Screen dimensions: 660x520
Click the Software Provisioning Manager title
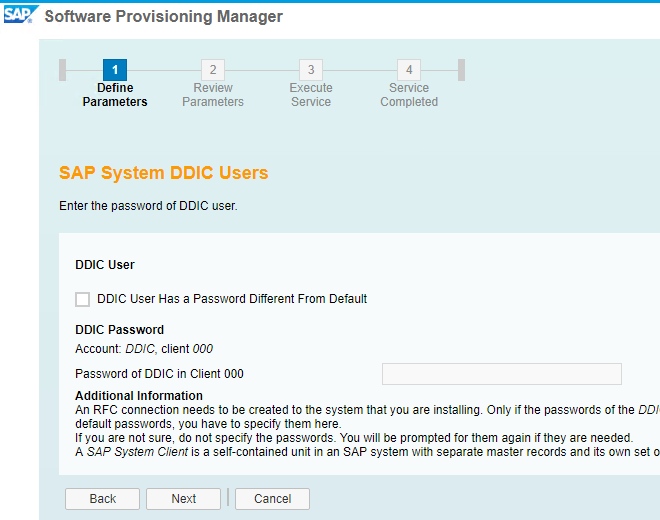[x=164, y=16]
